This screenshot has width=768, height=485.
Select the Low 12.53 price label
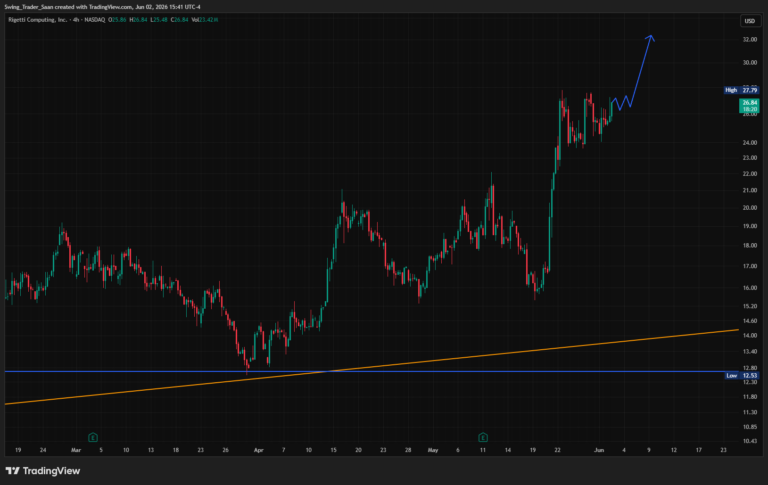[x=742, y=375]
